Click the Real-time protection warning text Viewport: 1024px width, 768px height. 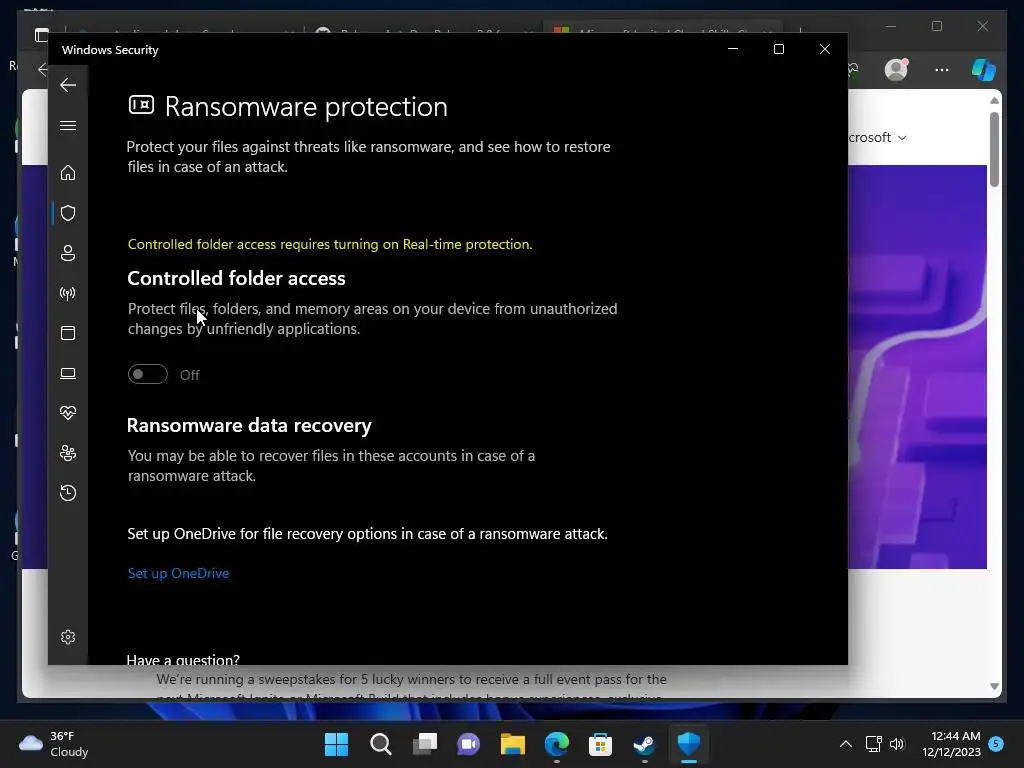click(x=330, y=244)
